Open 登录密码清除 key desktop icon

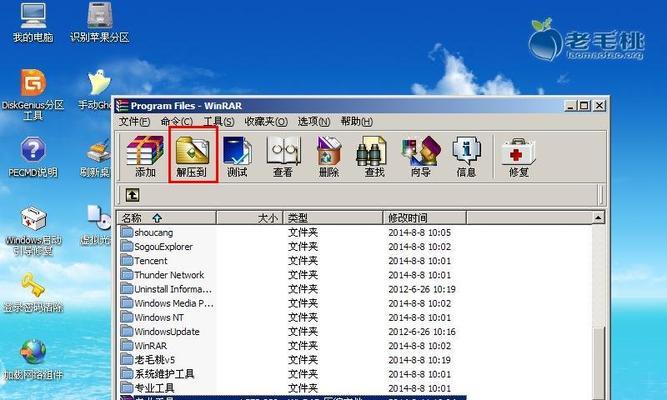(x=33, y=293)
